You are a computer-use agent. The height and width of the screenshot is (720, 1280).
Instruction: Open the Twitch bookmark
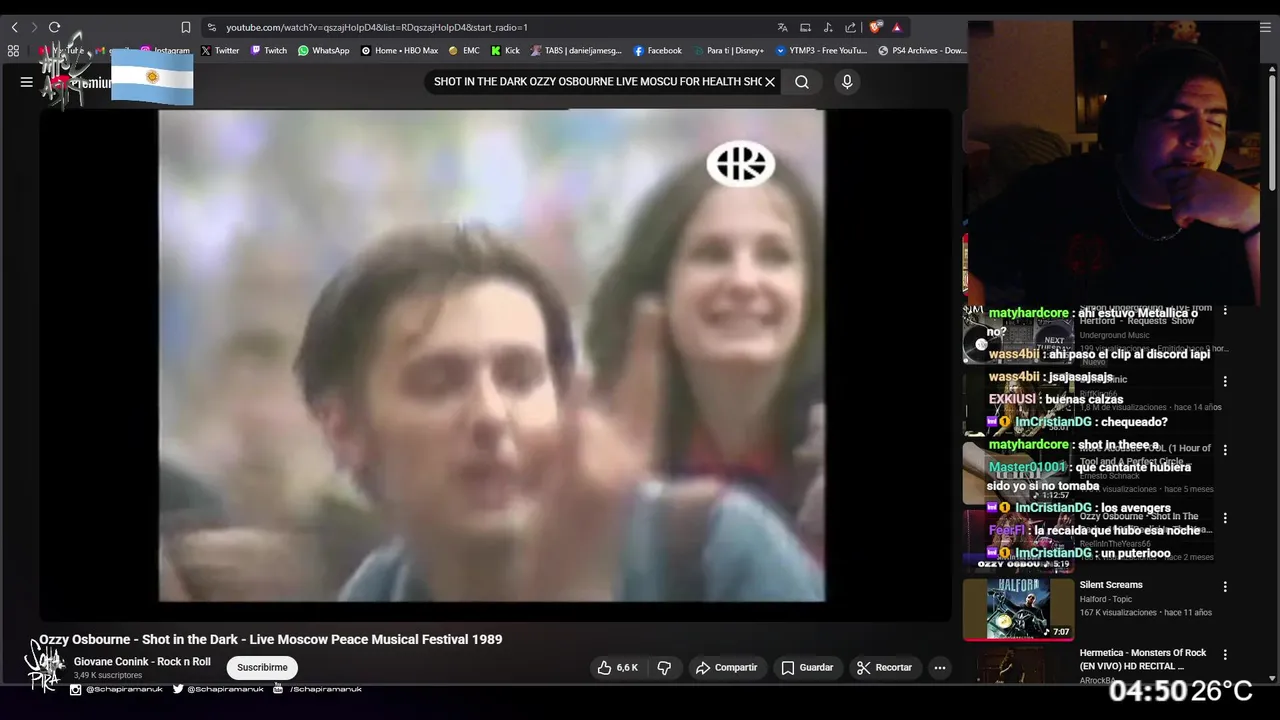click(x=268, y=50)
